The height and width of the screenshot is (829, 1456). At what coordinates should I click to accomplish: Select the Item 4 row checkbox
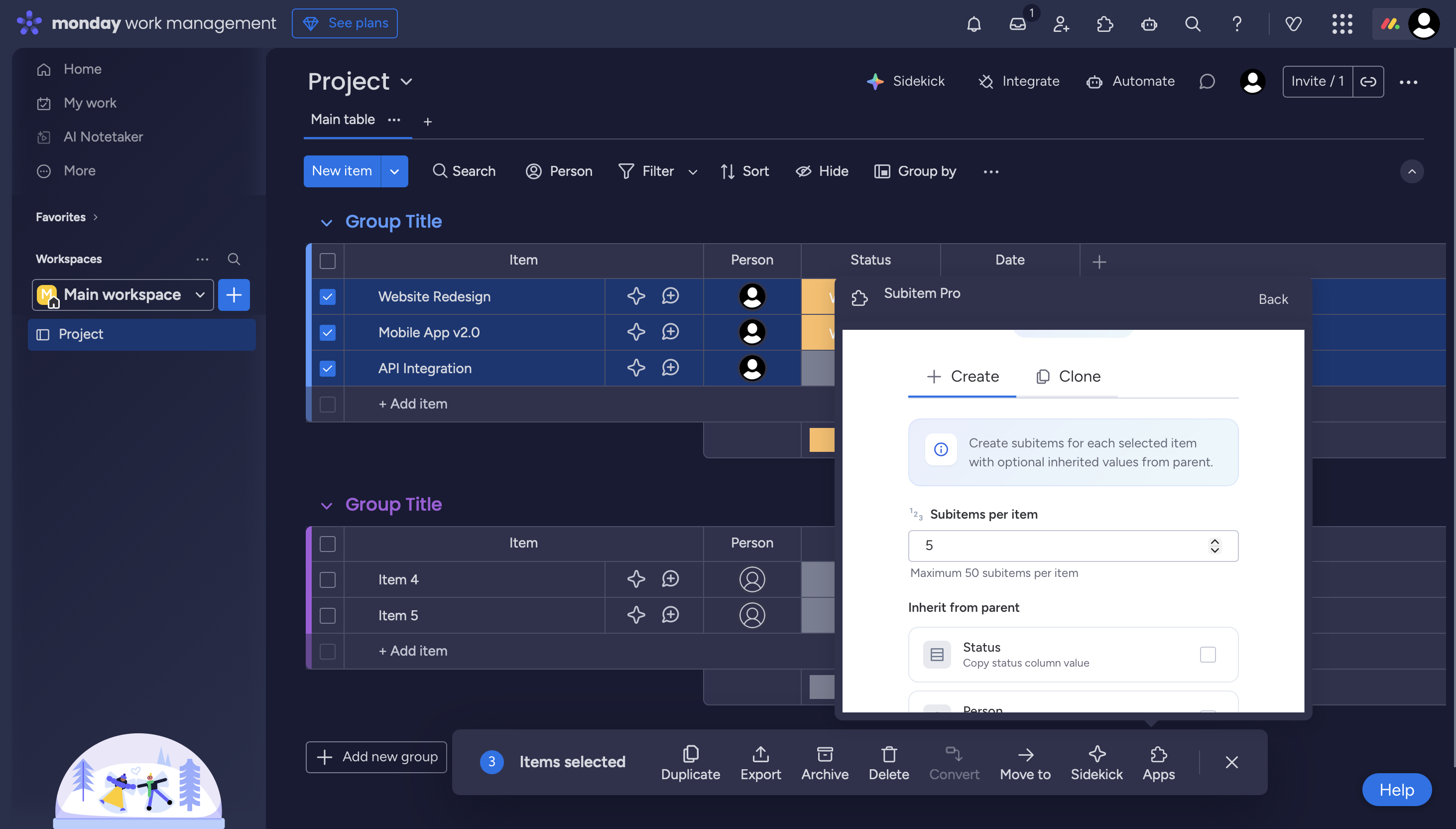(x=327, y=579)
